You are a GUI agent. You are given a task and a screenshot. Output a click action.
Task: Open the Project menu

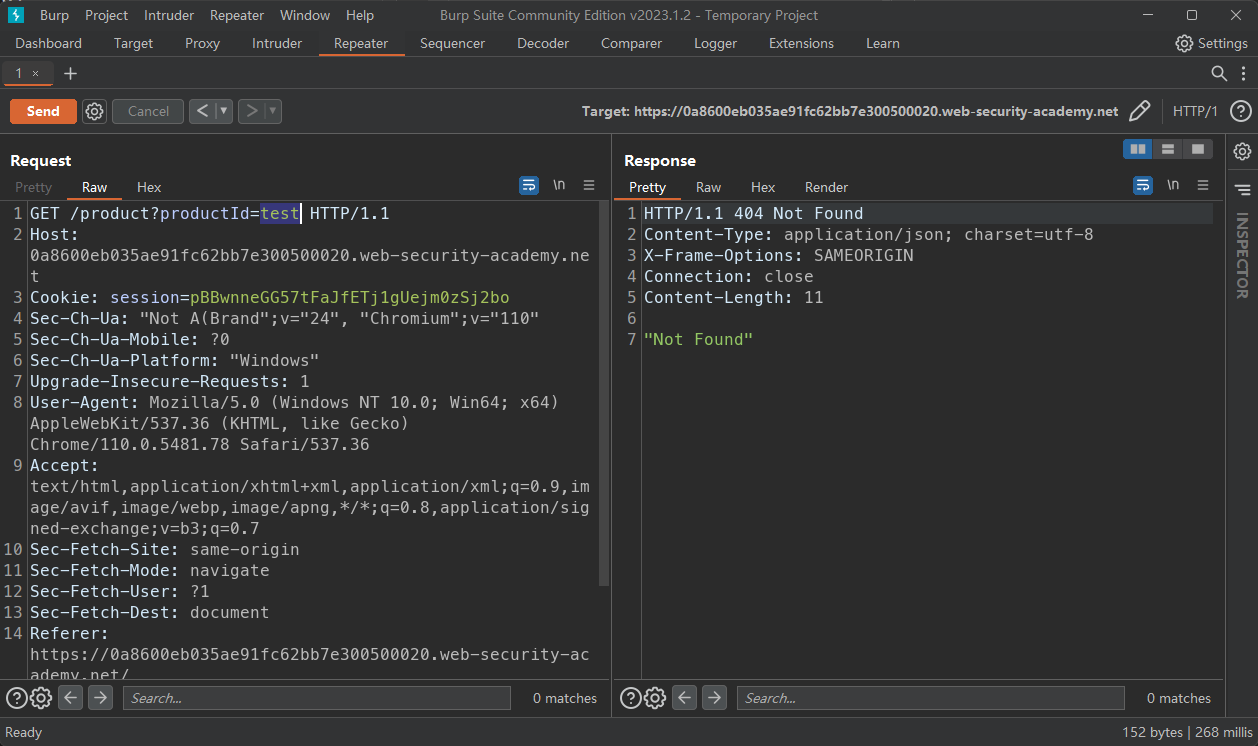click(x=106, y=15)
